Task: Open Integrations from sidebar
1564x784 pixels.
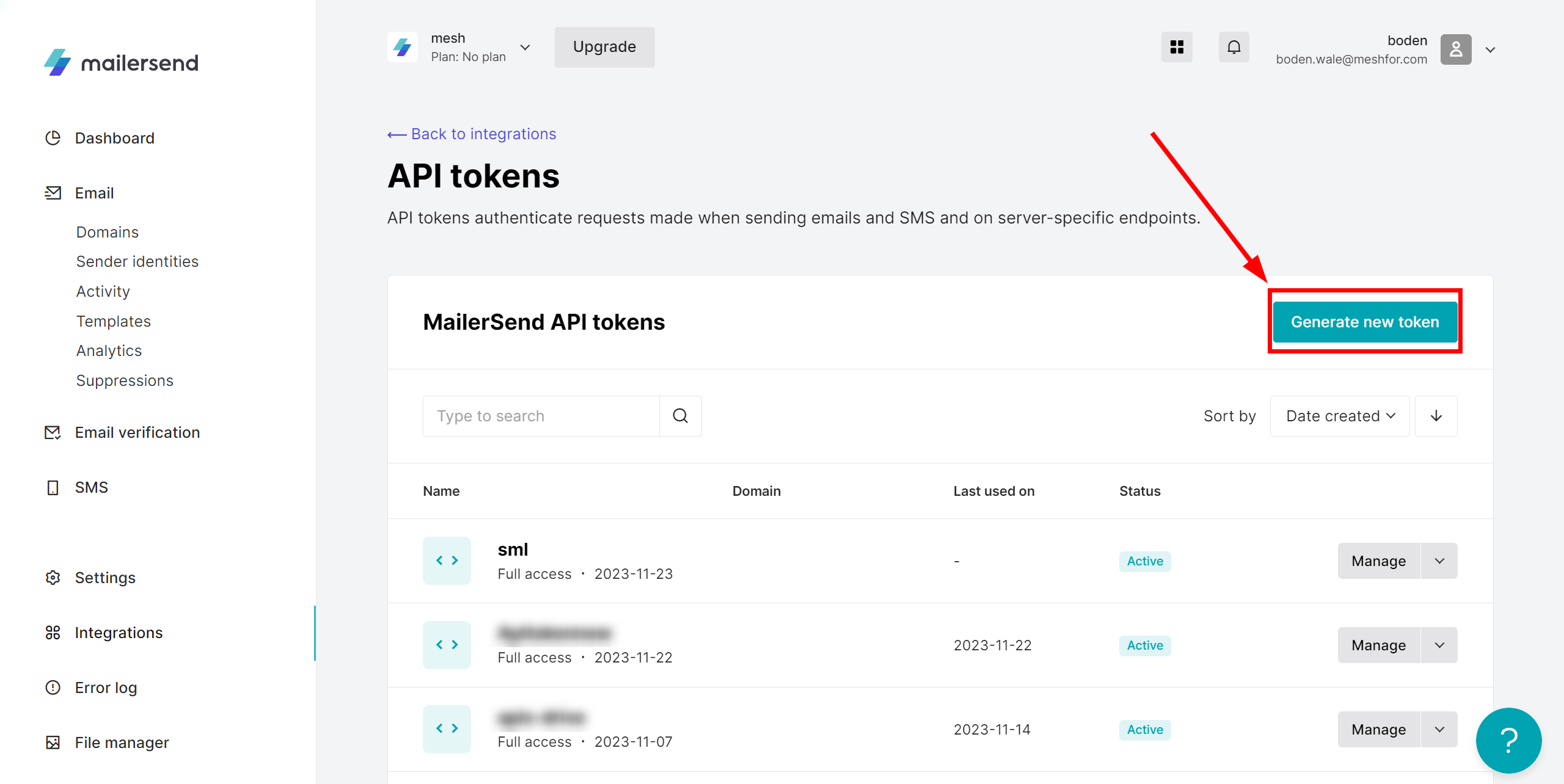Action: click(119, 633)
